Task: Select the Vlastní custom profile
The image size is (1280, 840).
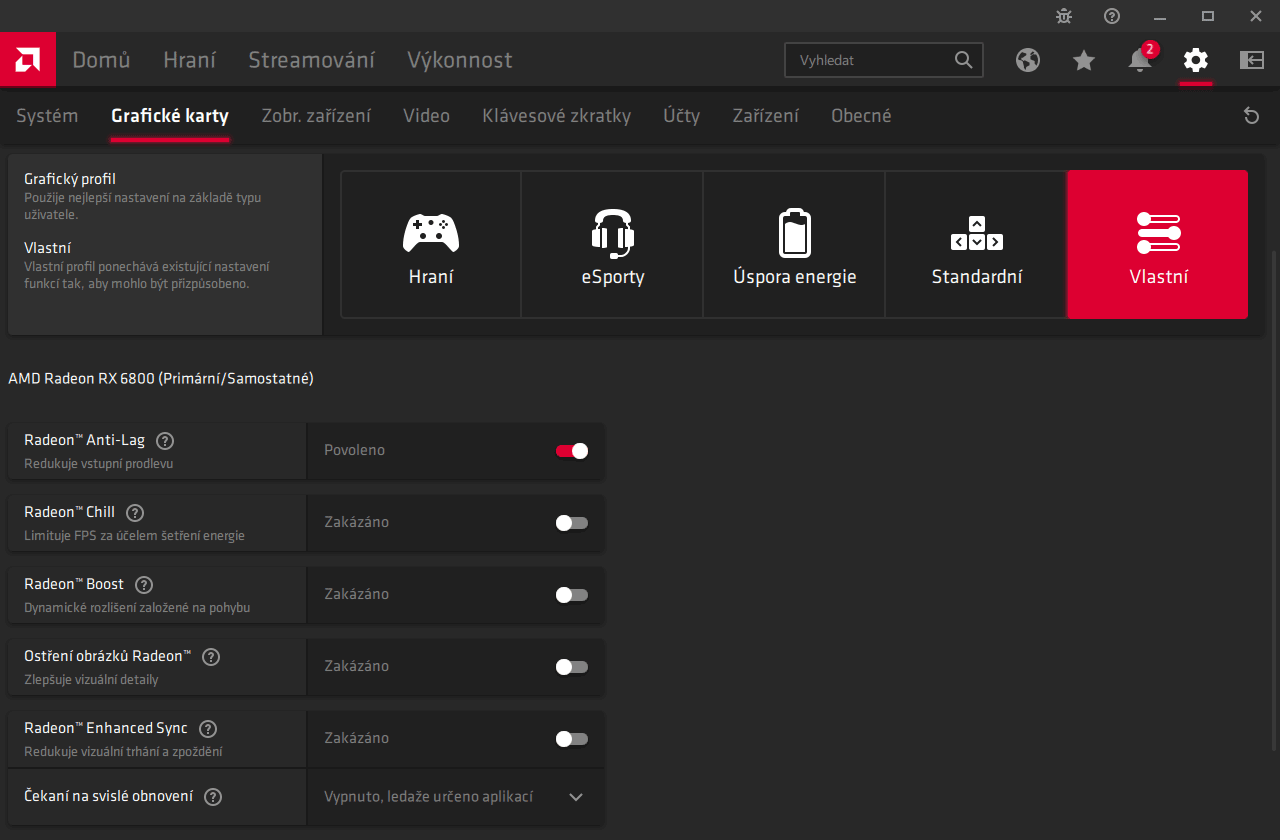Action: 1158,245
